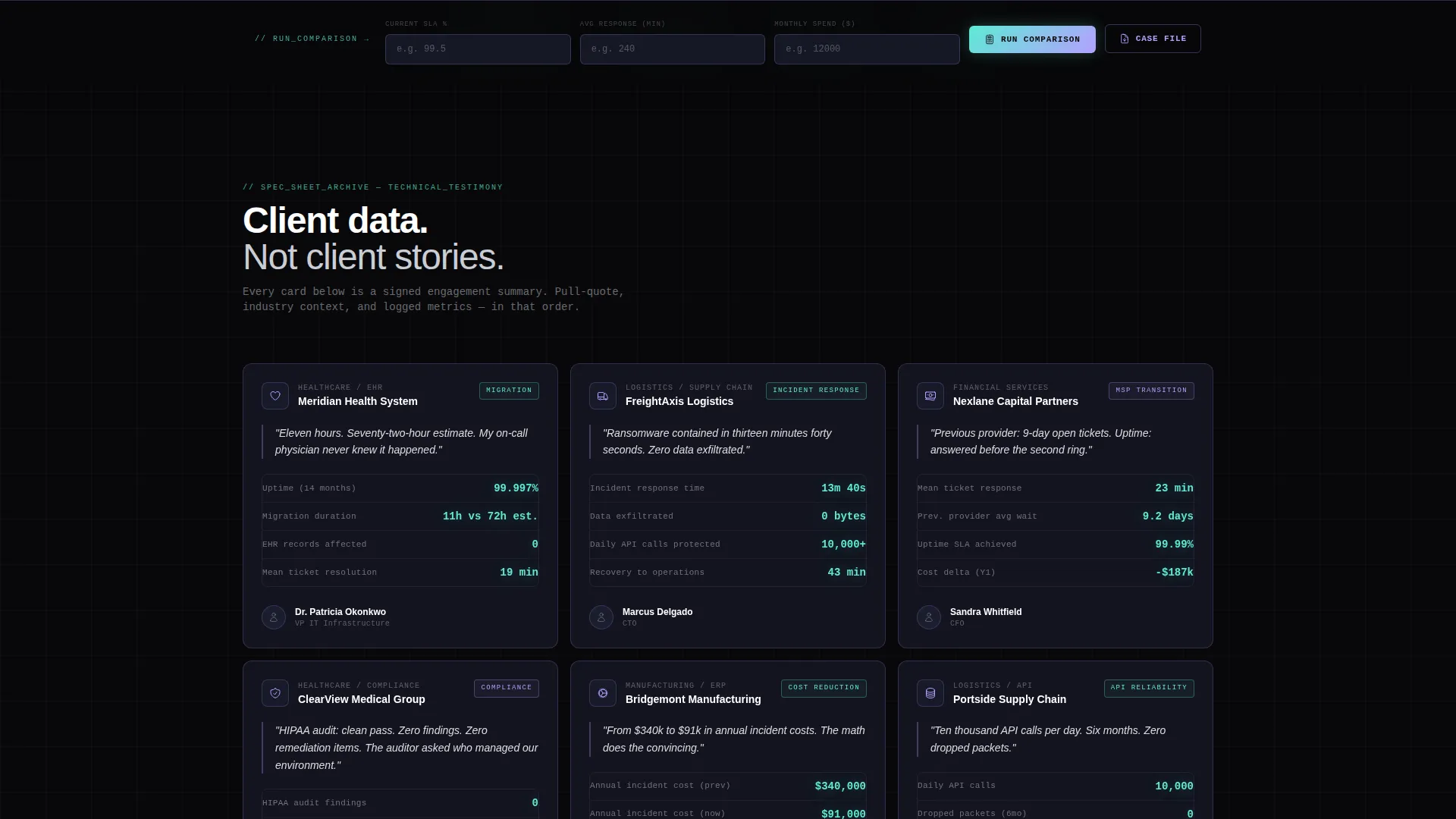1456x819 pixels.
Task: Click the '19 min' mean ticket resolution value
Action: pyautogui.click(x=519, y=573)
